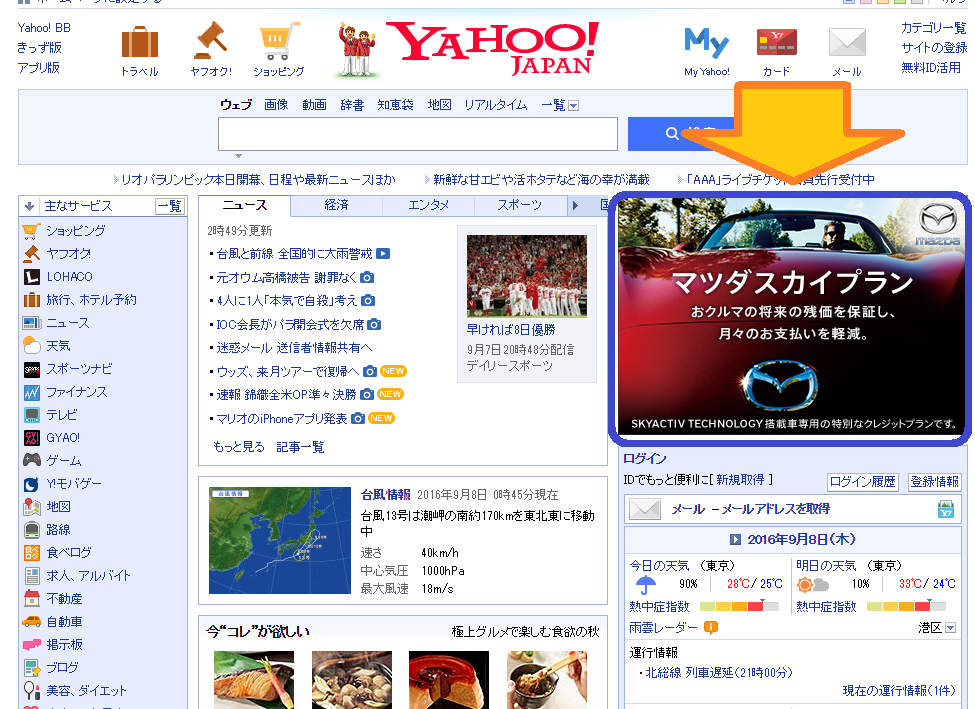Select 画像 search type

tap(276, 104)
